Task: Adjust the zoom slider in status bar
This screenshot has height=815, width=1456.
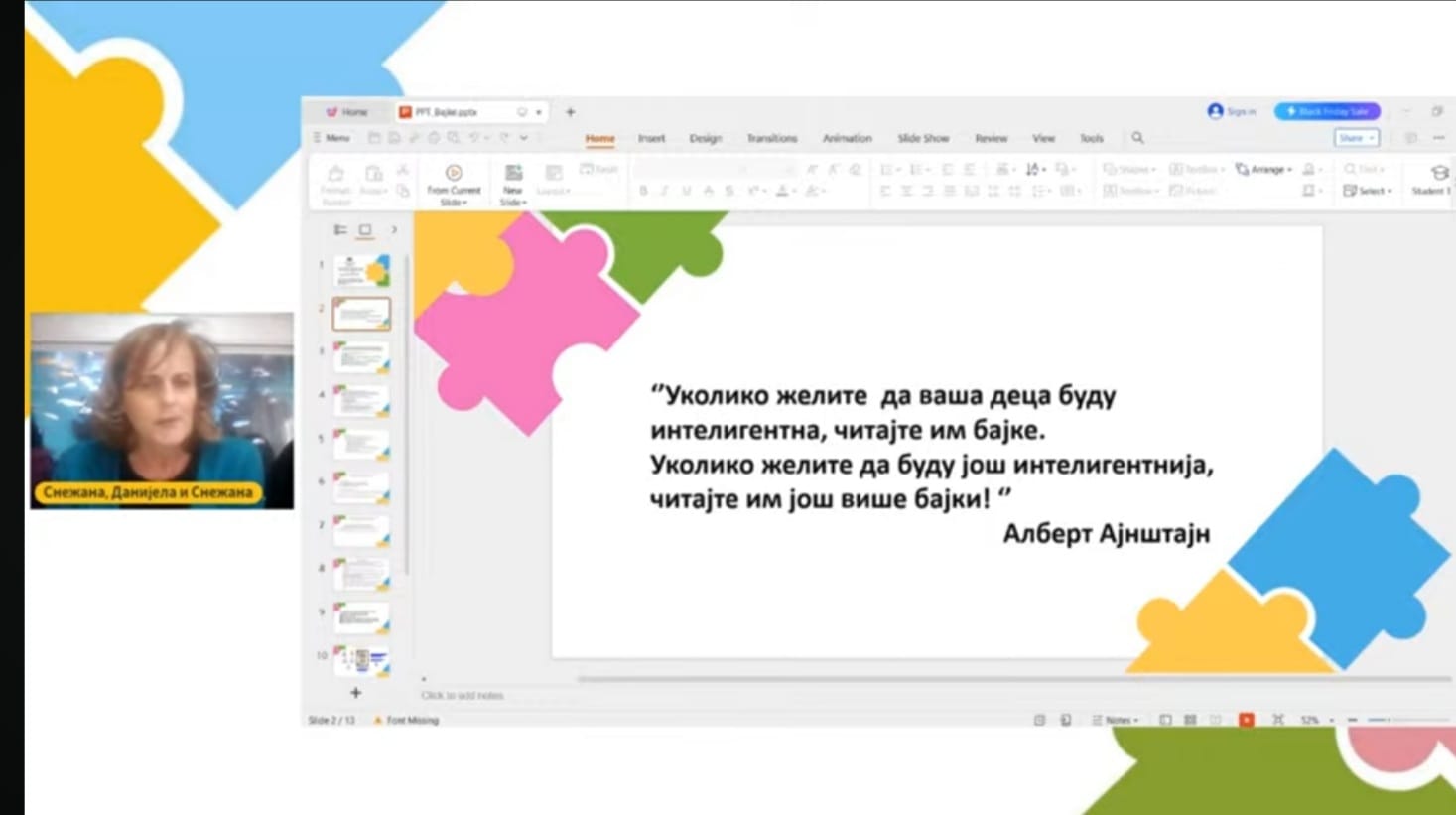Action: (x=1388, y=720)
